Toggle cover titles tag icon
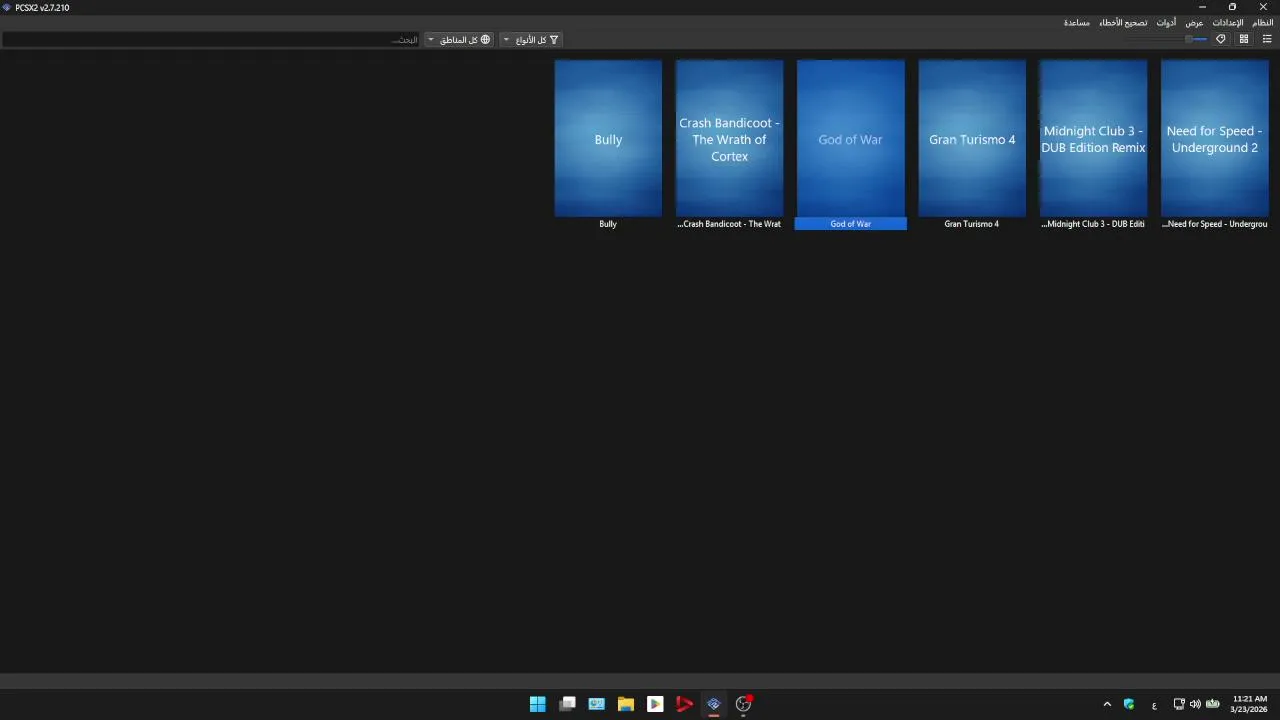 (1221, 39)
